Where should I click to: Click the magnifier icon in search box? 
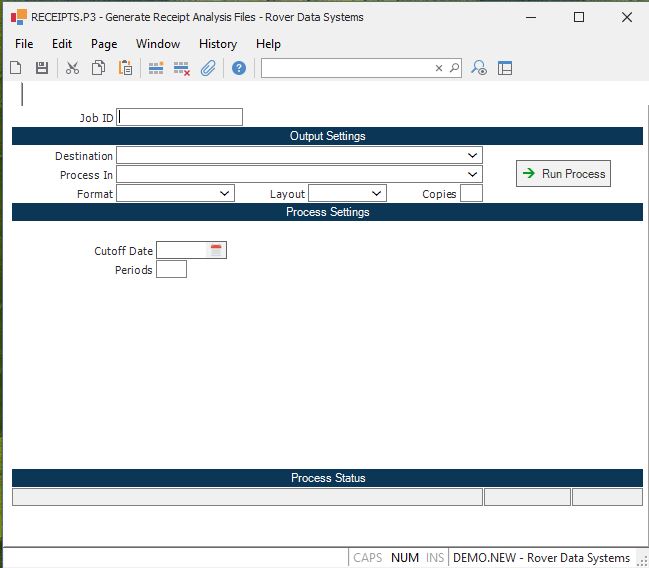click(x=454, y=68)
